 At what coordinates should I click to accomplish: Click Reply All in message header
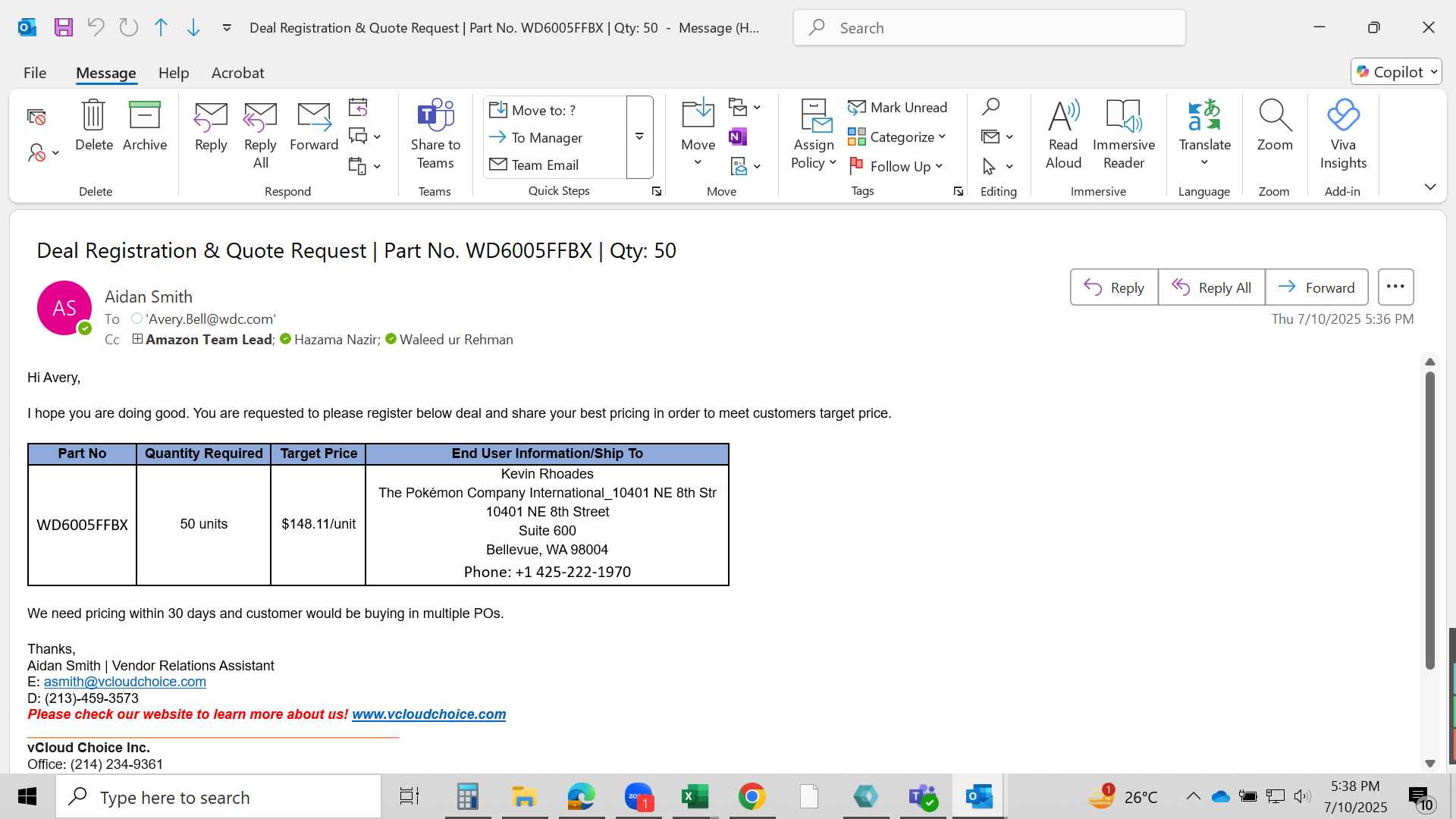click(1212, 287)
